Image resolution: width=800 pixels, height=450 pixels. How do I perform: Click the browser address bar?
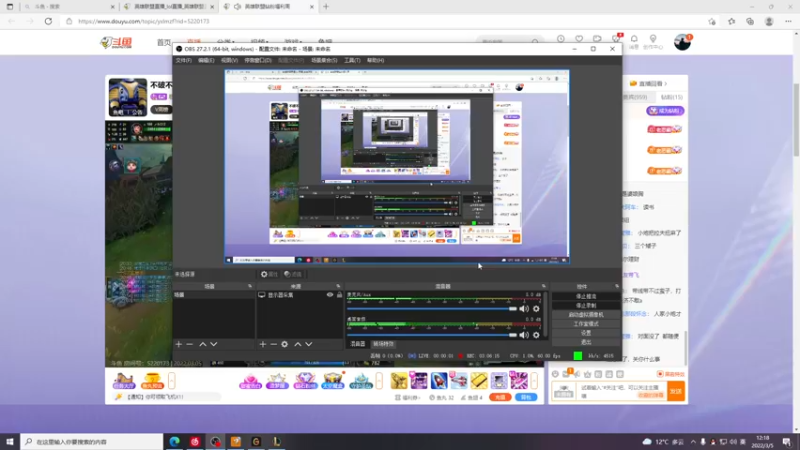tap(383, 21)
